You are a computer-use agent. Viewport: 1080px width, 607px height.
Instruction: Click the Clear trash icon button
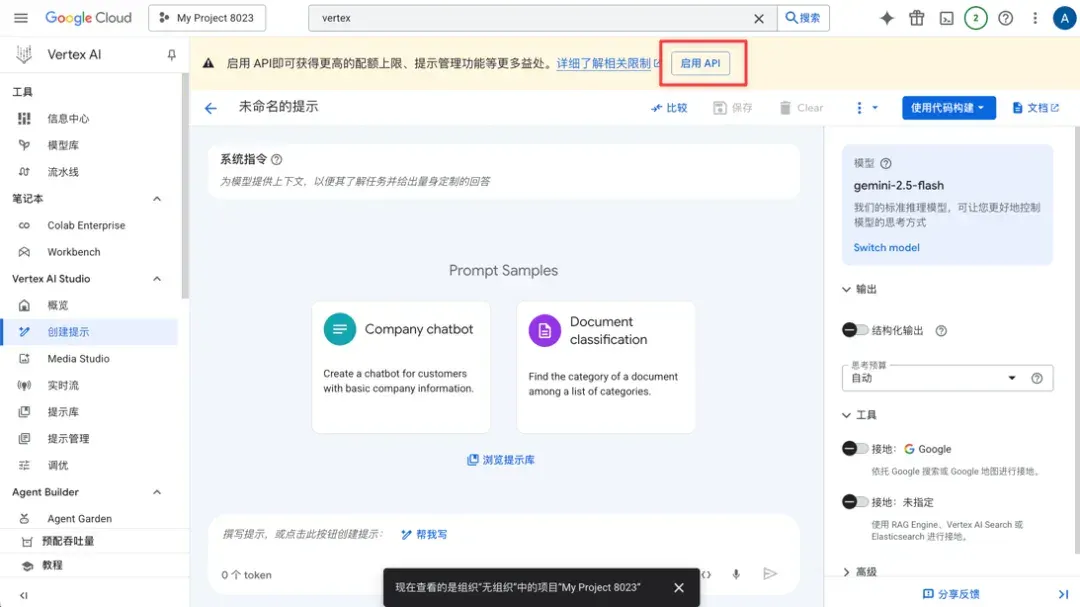pyautogui.click(x=801, y=108)
